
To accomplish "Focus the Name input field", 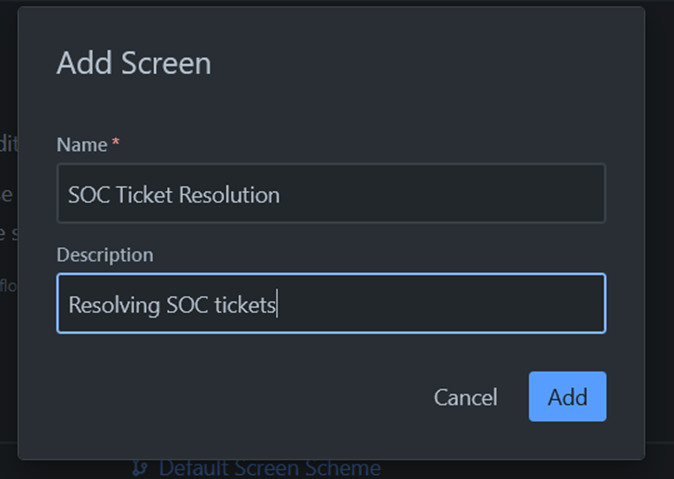I will coord(331,194).
